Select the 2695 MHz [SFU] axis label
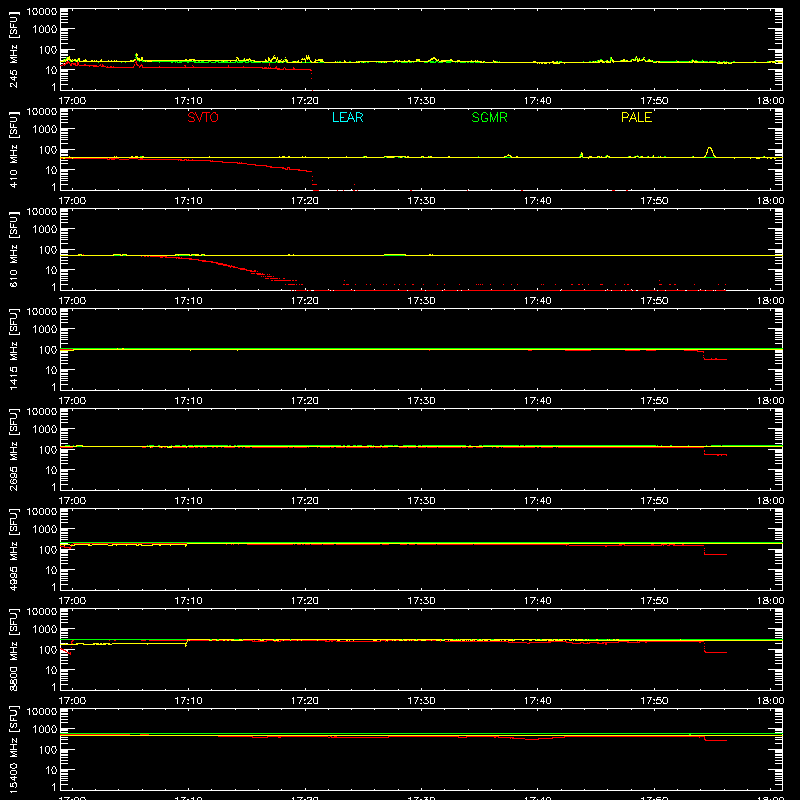The width and height of the screenshot is (800, 800). [x=14, y=449]
